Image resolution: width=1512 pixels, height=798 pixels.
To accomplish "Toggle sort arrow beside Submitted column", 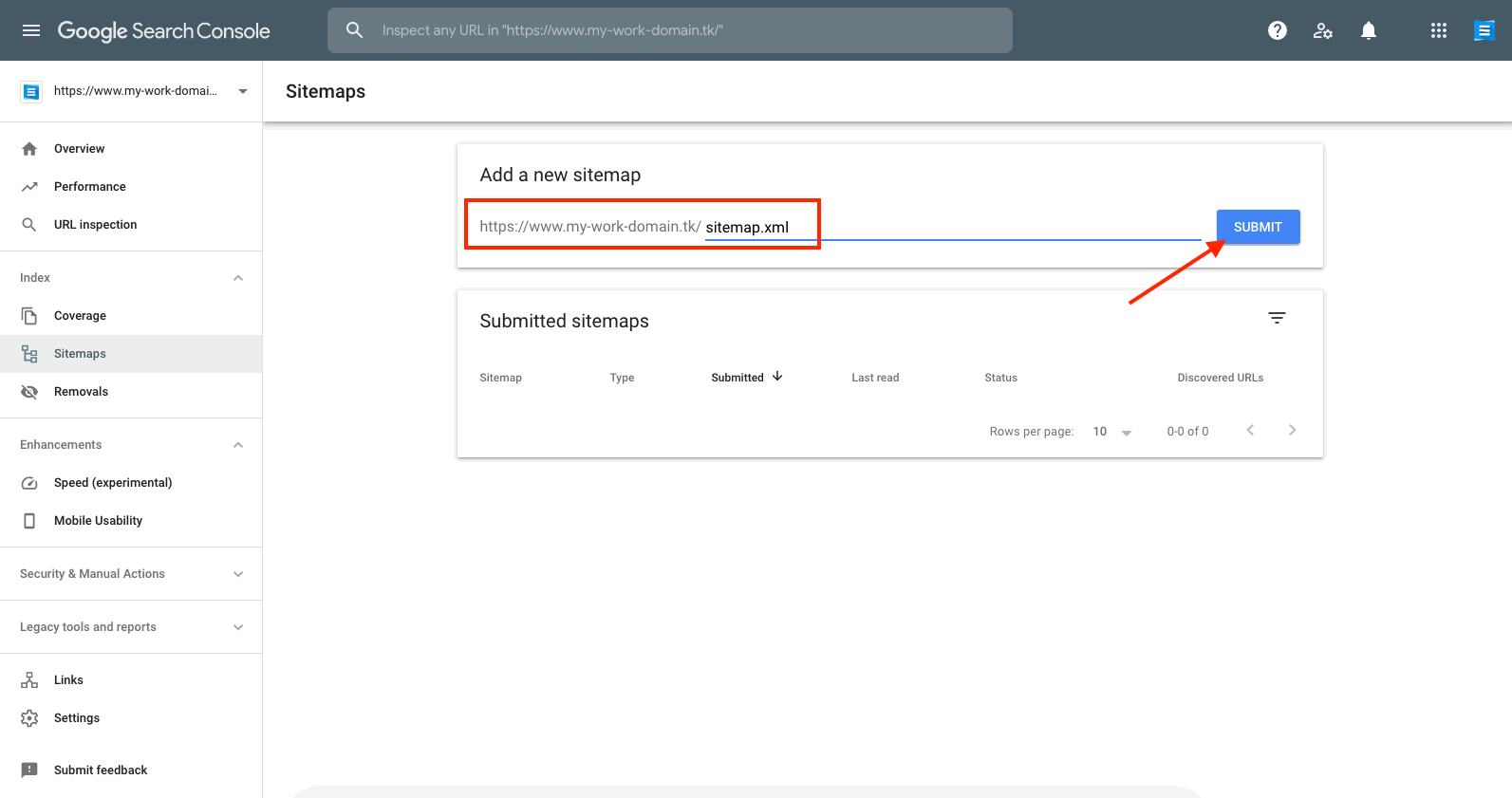I will point(777,377).
